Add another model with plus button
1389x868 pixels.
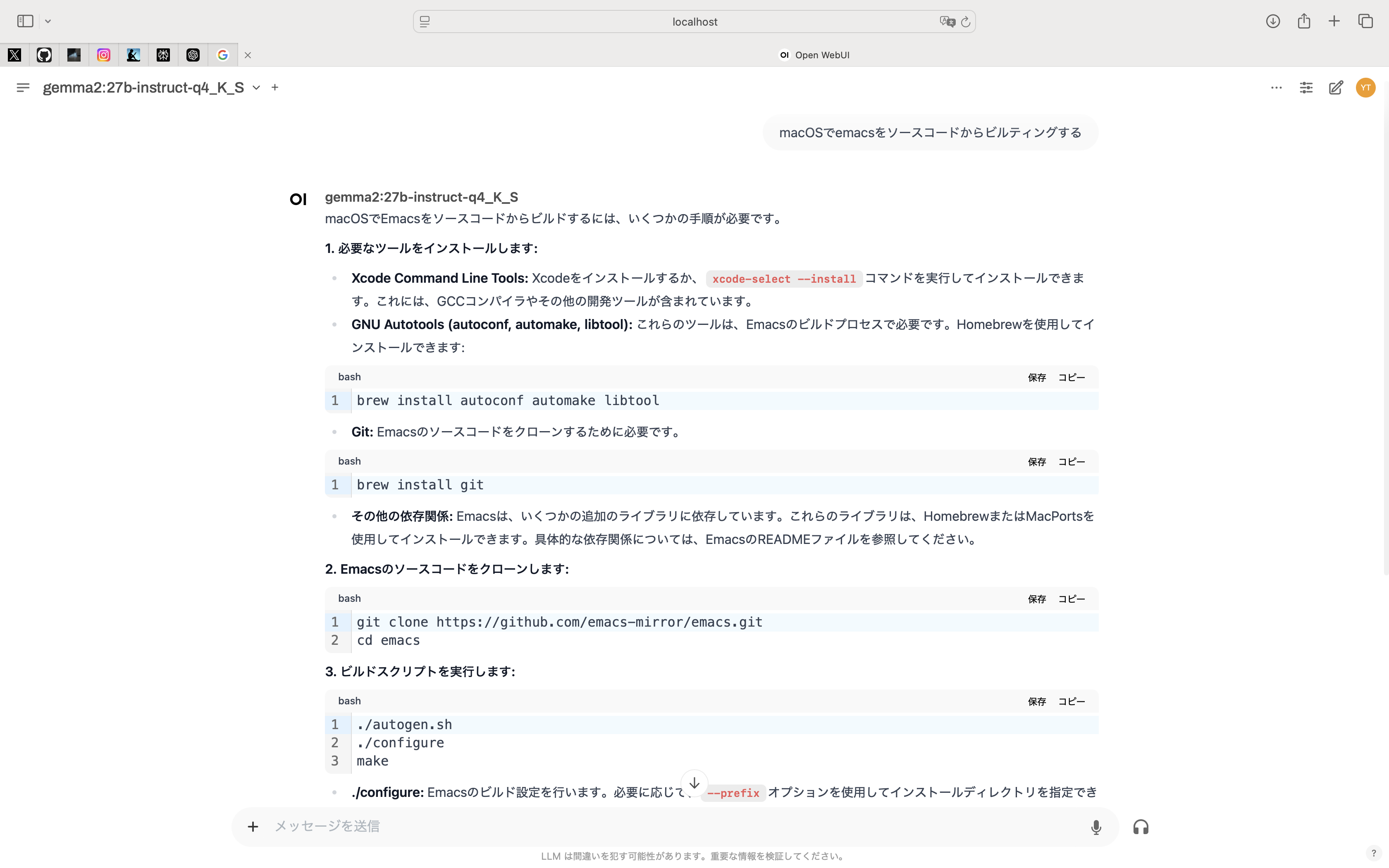coord(275,88)
